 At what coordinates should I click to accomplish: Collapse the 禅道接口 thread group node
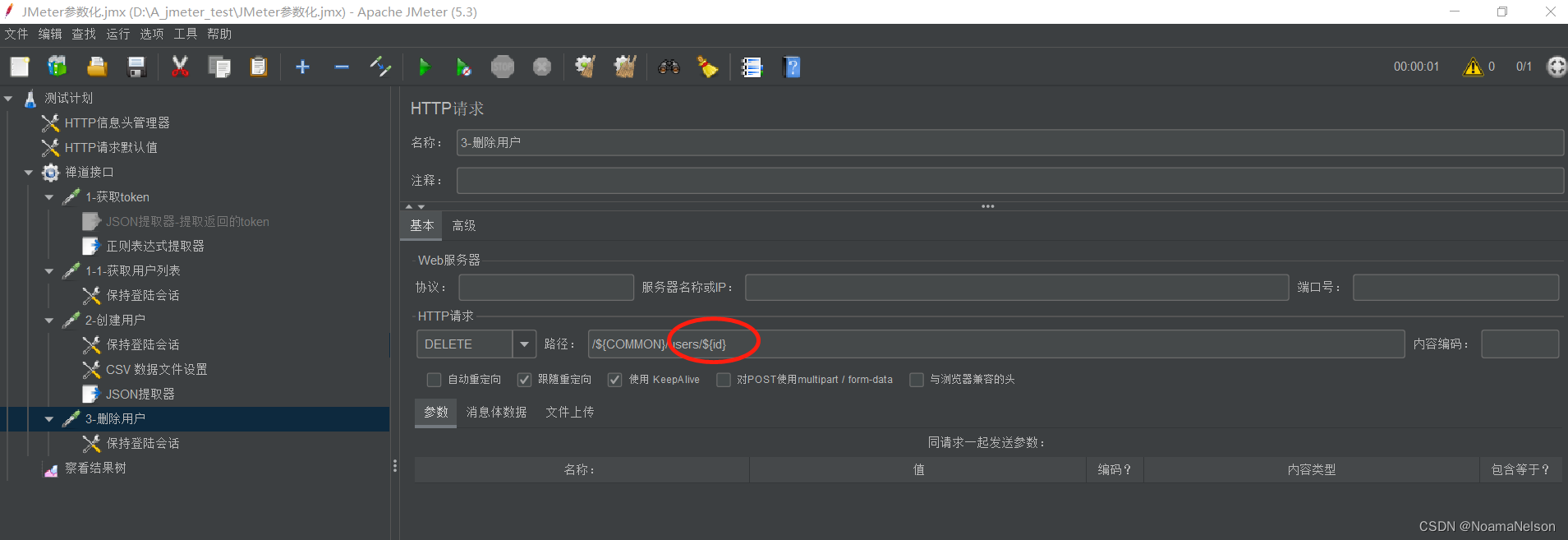point(30,173)
